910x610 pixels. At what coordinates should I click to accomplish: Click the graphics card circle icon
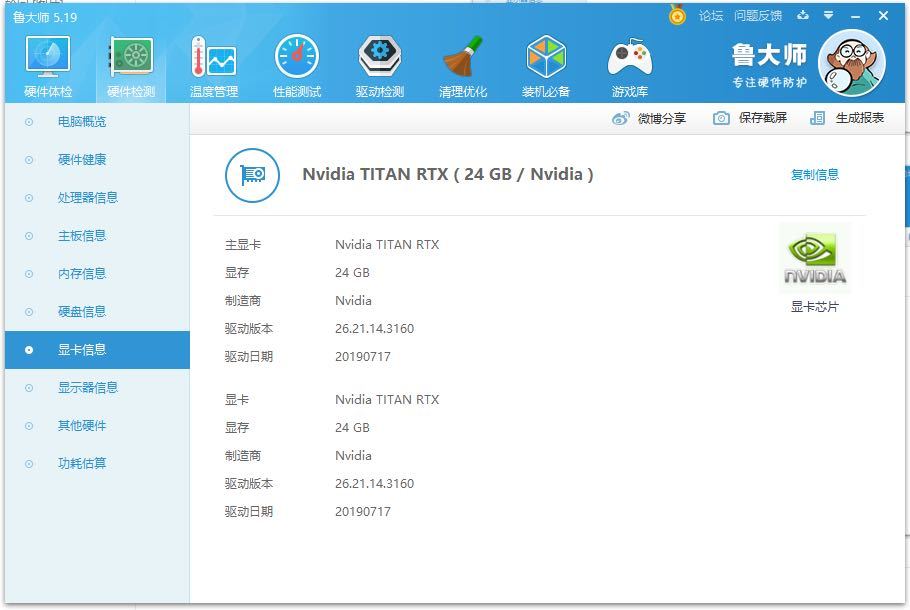click(252, 175)
